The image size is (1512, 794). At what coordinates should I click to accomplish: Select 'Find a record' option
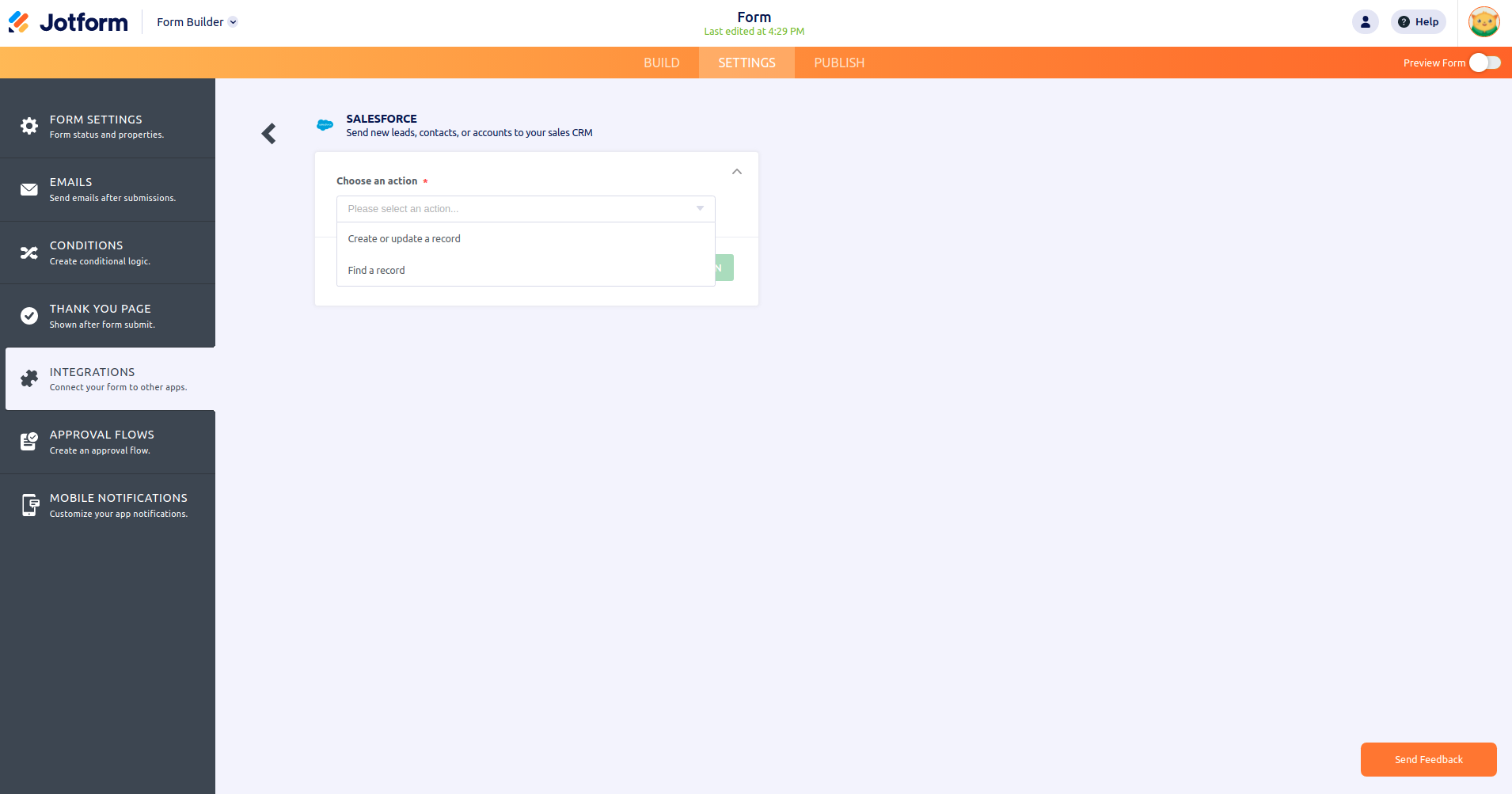pos(377,271)
